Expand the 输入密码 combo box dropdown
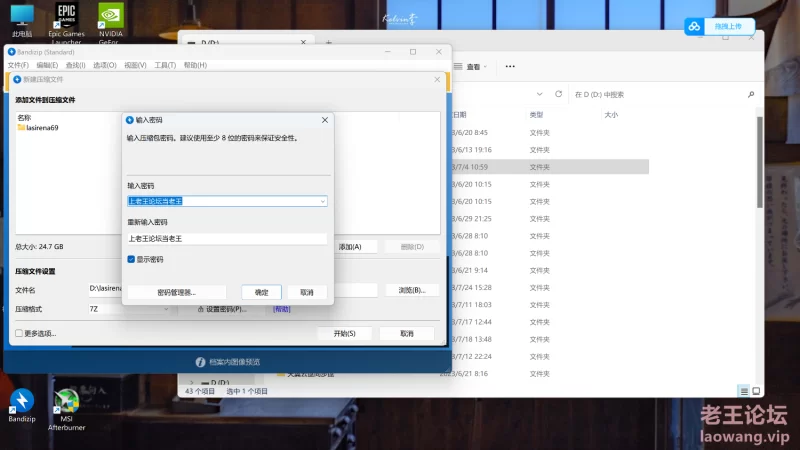The height and width of the screenshot is (450, 800). click(x=321, y=201)
